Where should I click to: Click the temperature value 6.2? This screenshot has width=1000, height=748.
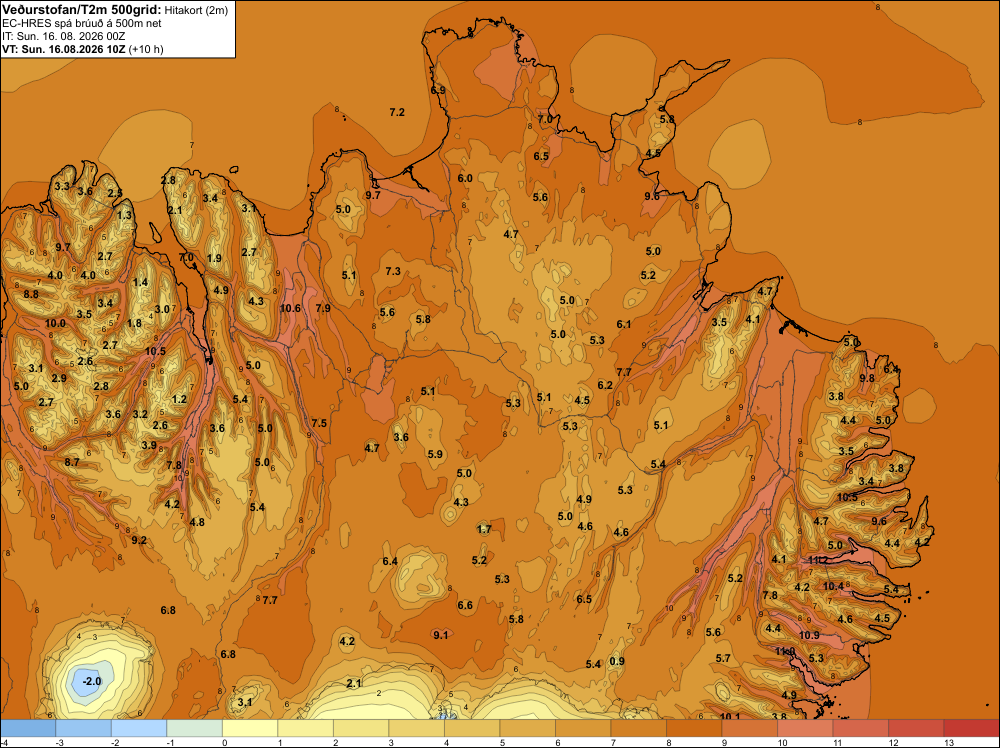[605, 385]
